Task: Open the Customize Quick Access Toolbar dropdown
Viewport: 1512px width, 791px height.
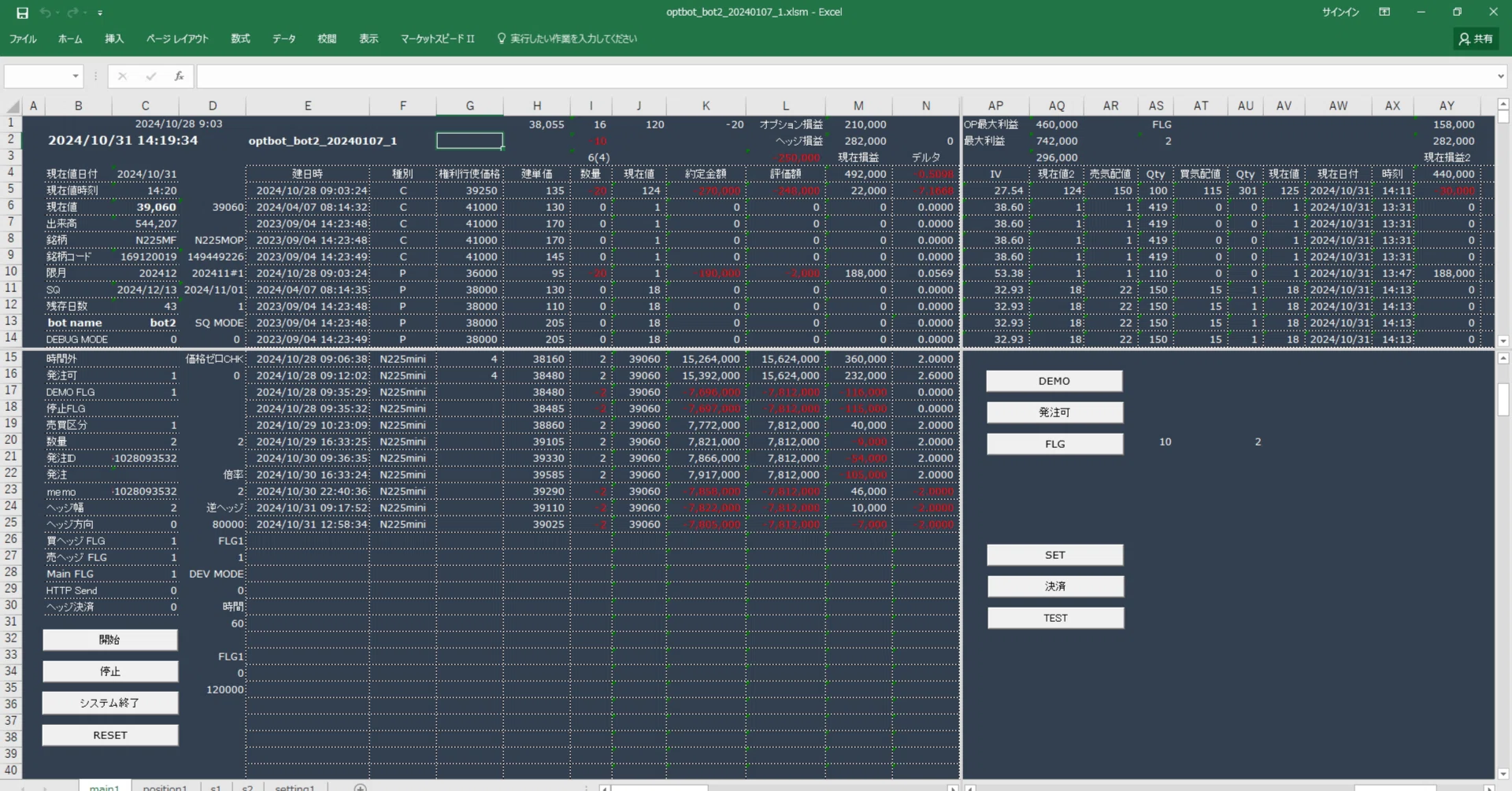Action: pos(100,13)
